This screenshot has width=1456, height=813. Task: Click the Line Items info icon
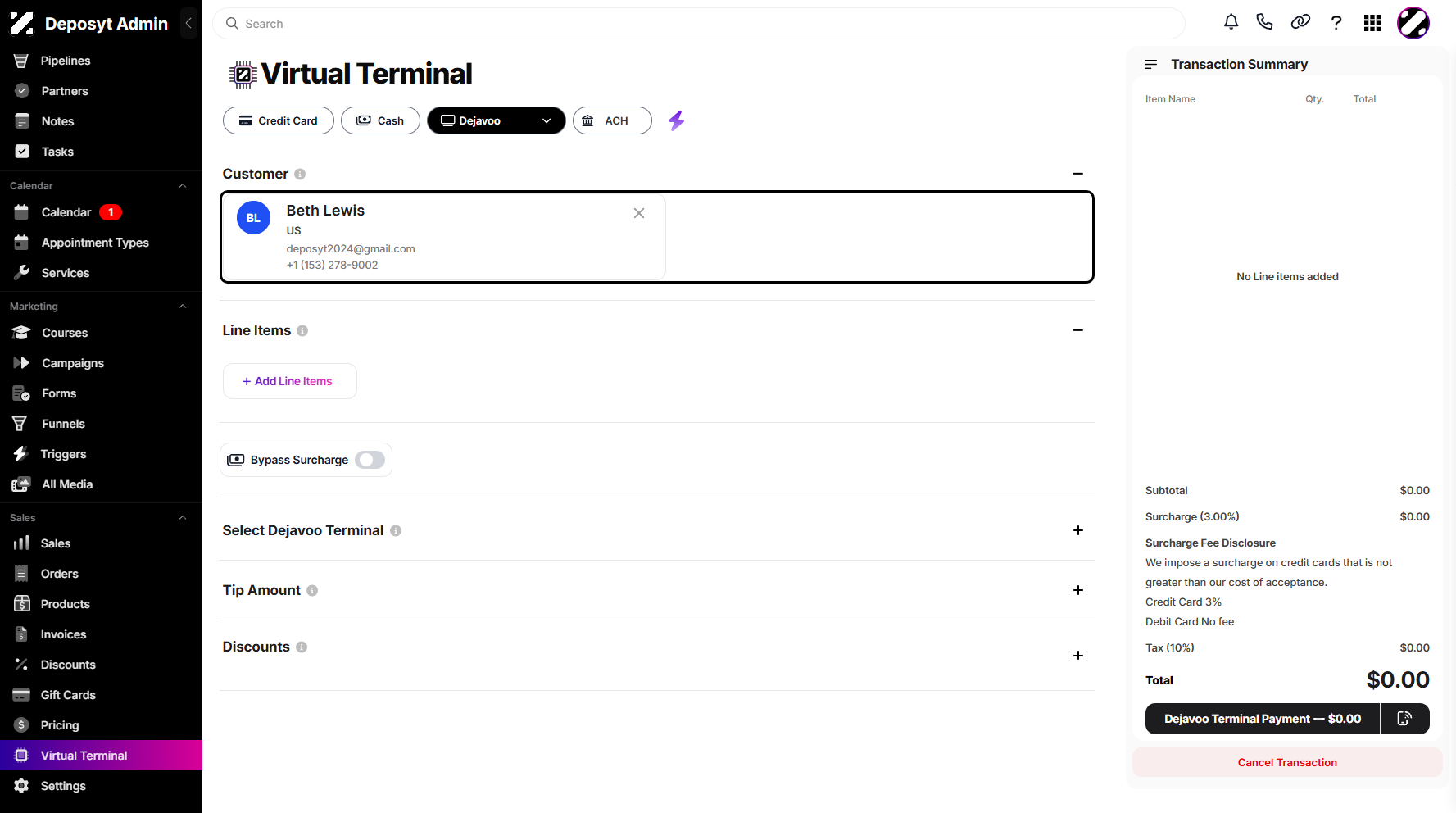click(302, 330)
